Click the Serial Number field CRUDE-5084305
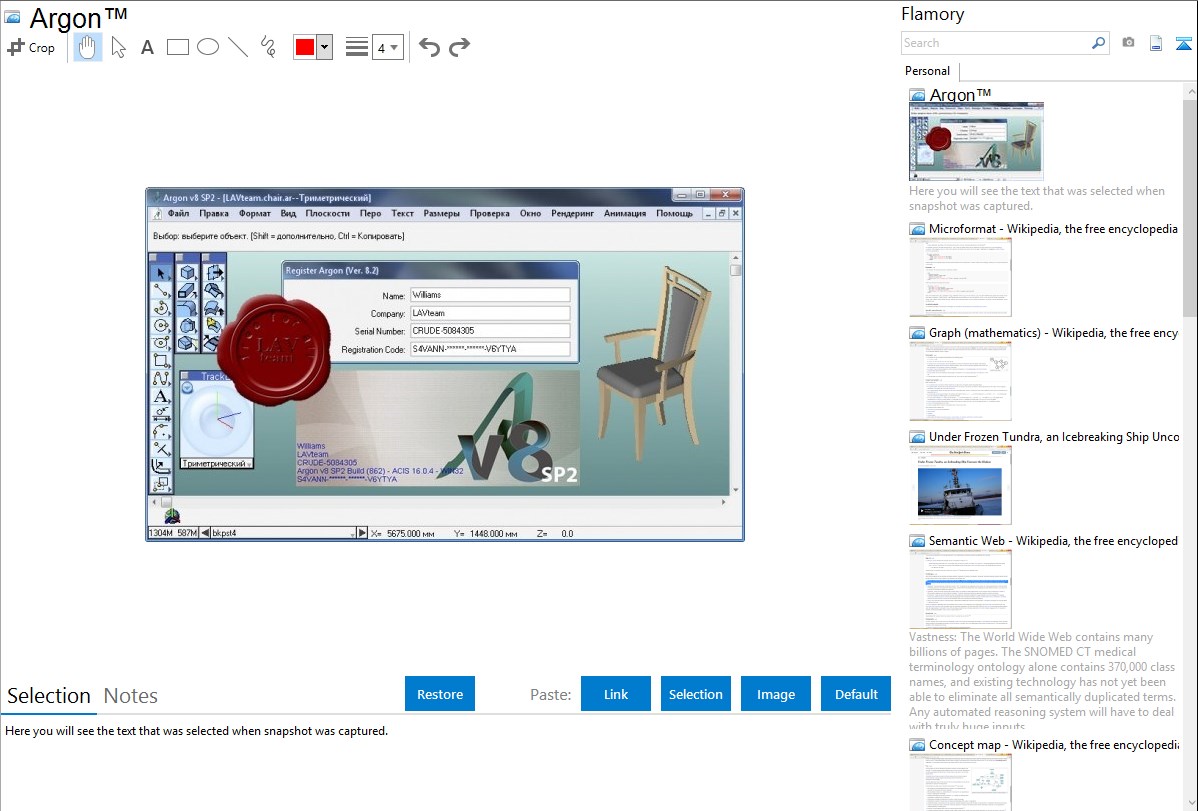1198x811 pixels. pos(490,331)
